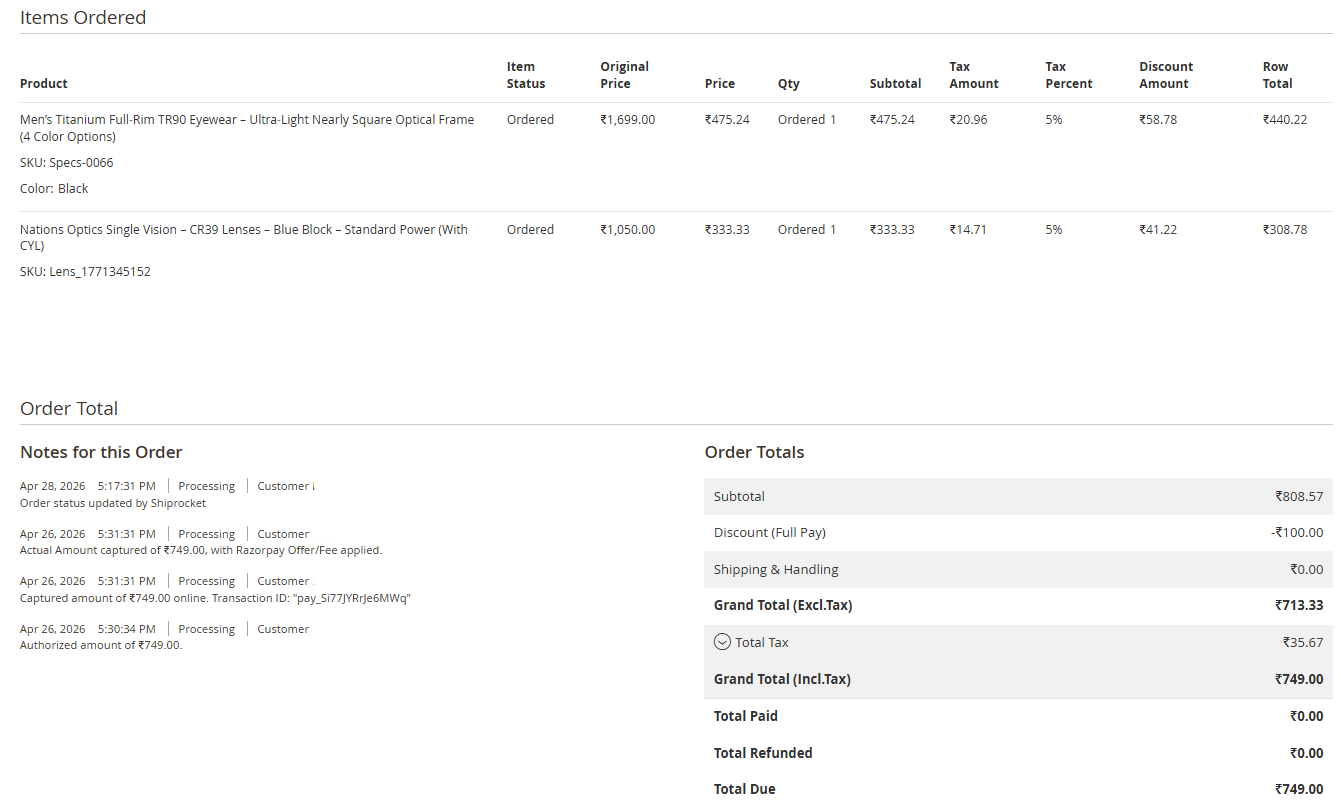The height and width of the screenshot is (808, 1341).
Task: Expand the Total Tax breakdown chevron
Action: coord(722,642)
